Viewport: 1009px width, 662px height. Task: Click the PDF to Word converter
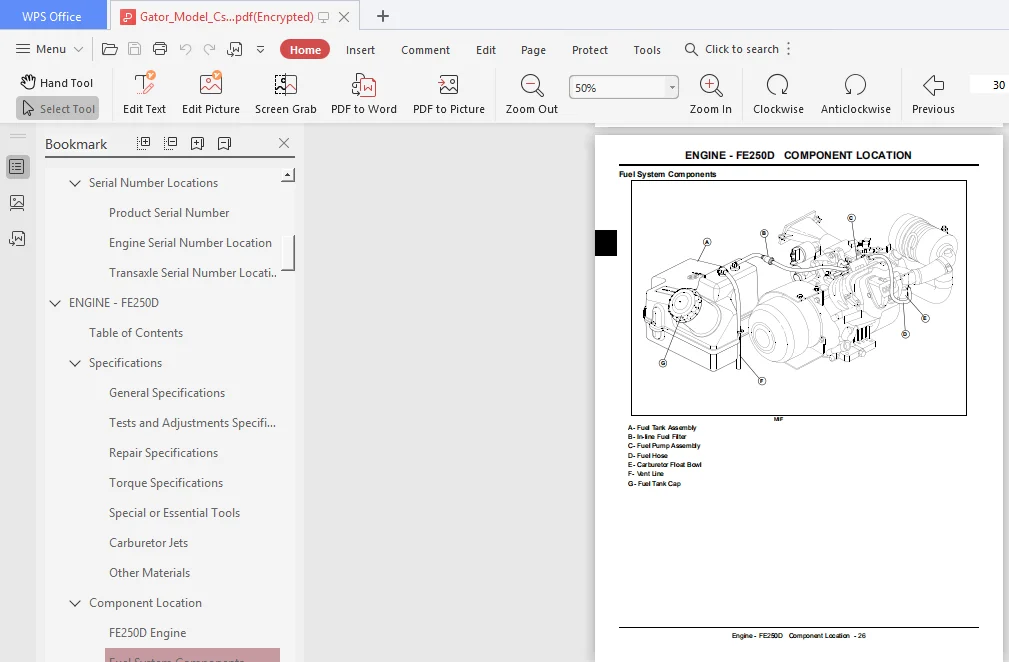[364, 93]
